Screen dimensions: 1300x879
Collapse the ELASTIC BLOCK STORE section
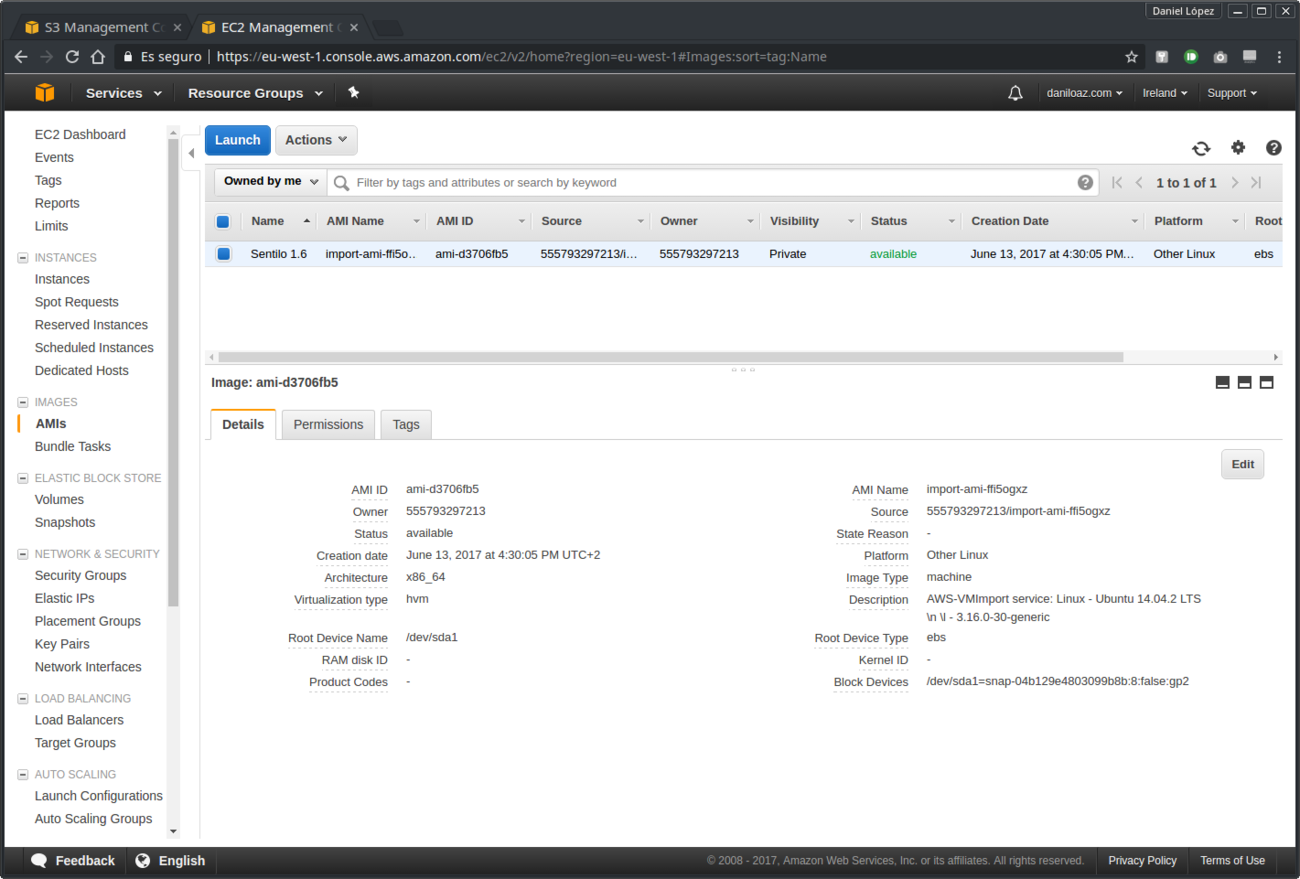coord(23,478)
